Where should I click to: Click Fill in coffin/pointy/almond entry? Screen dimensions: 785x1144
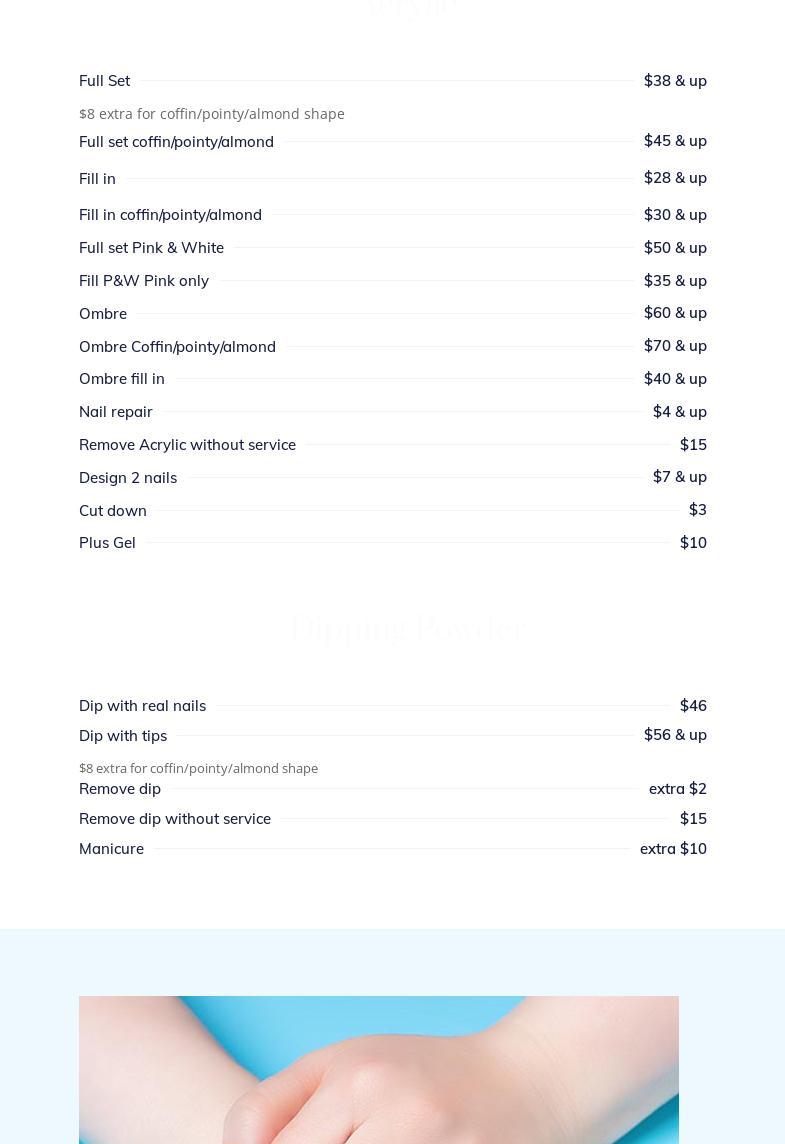pos(170,215)
